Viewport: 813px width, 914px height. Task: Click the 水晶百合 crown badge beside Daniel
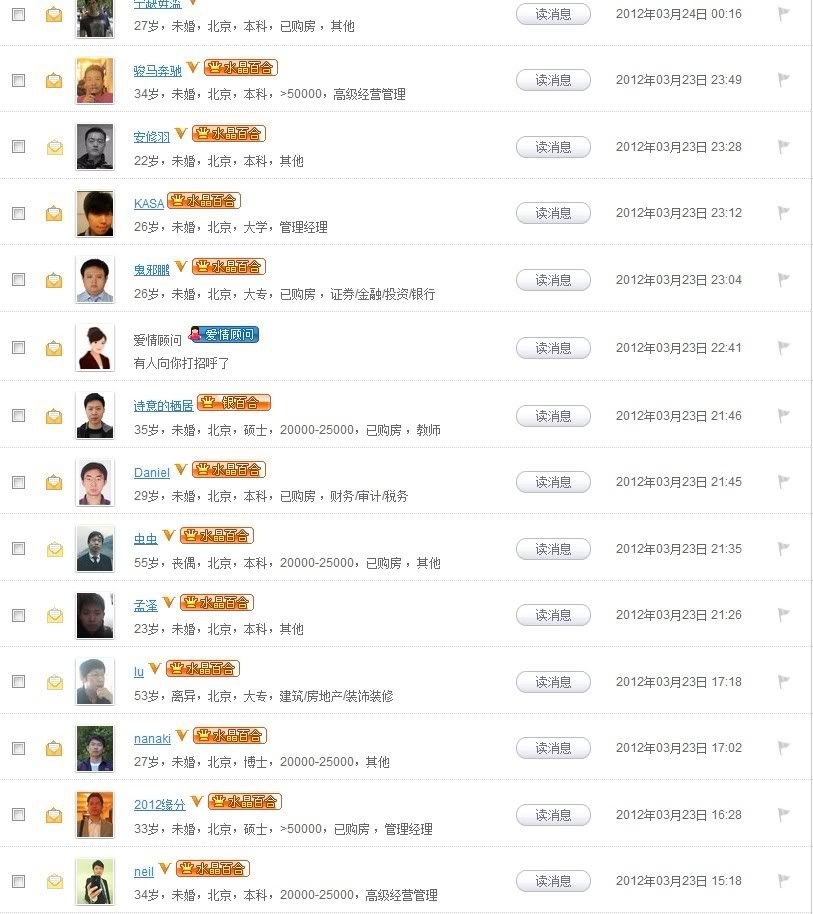tap(229, 469)
